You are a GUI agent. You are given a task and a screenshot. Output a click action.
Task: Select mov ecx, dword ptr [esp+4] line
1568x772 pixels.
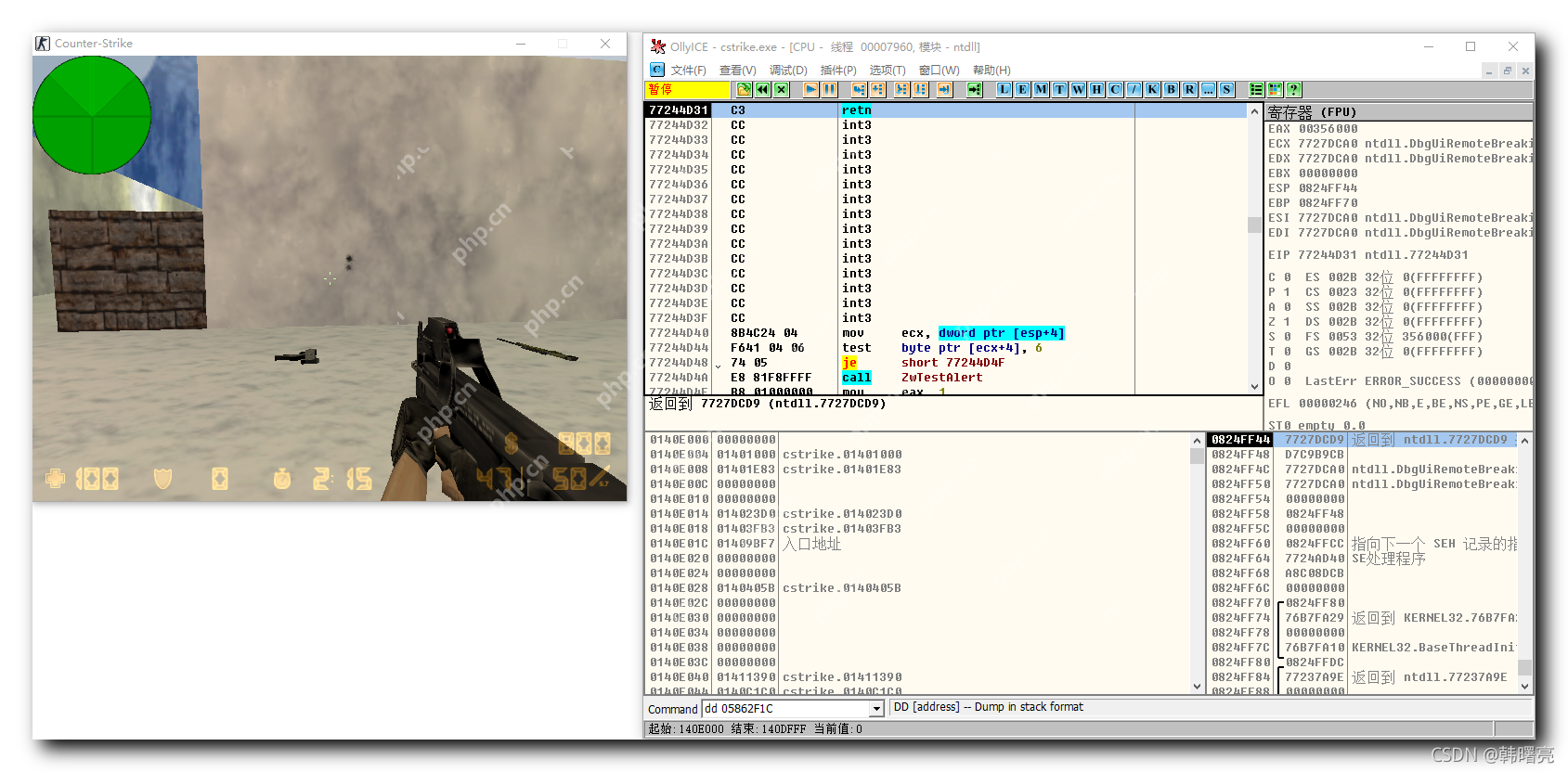[x=946, y=333]
